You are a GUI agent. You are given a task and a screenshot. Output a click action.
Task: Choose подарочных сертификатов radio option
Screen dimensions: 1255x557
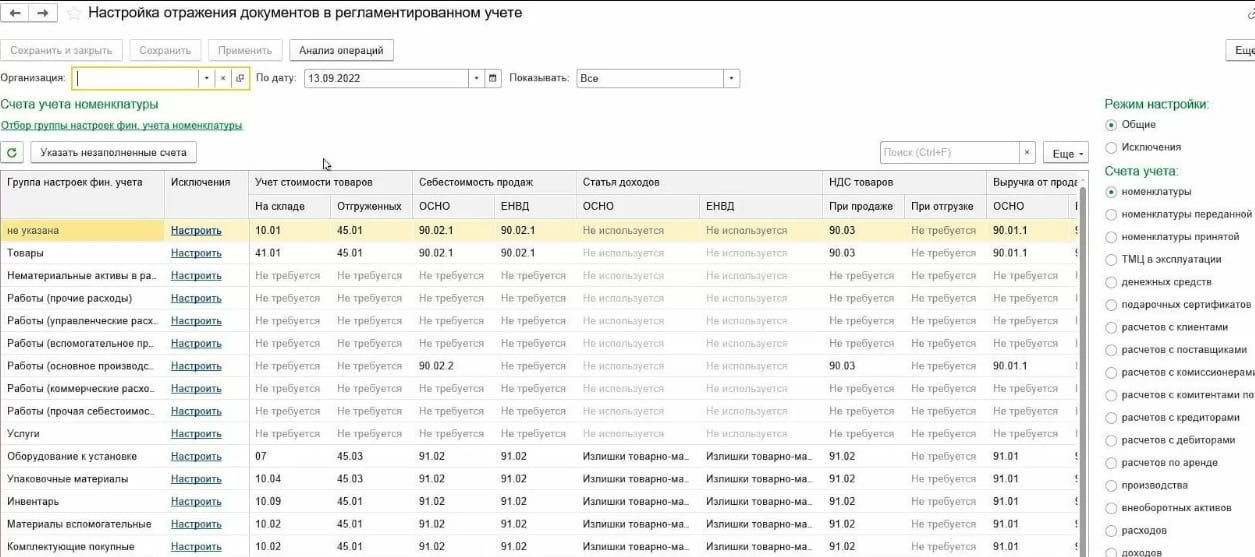[x=1111, y=305]
